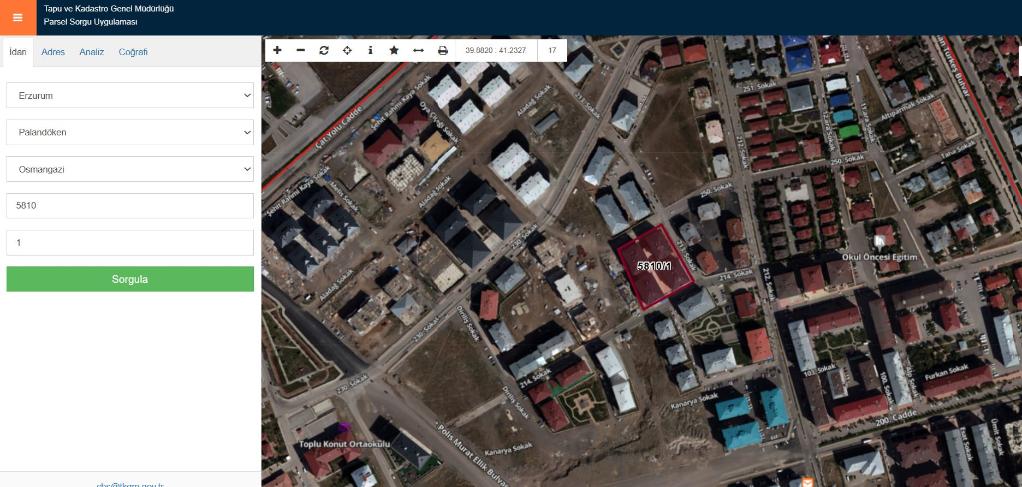Open the Coğrafi tab

click(x=133, y=52)
